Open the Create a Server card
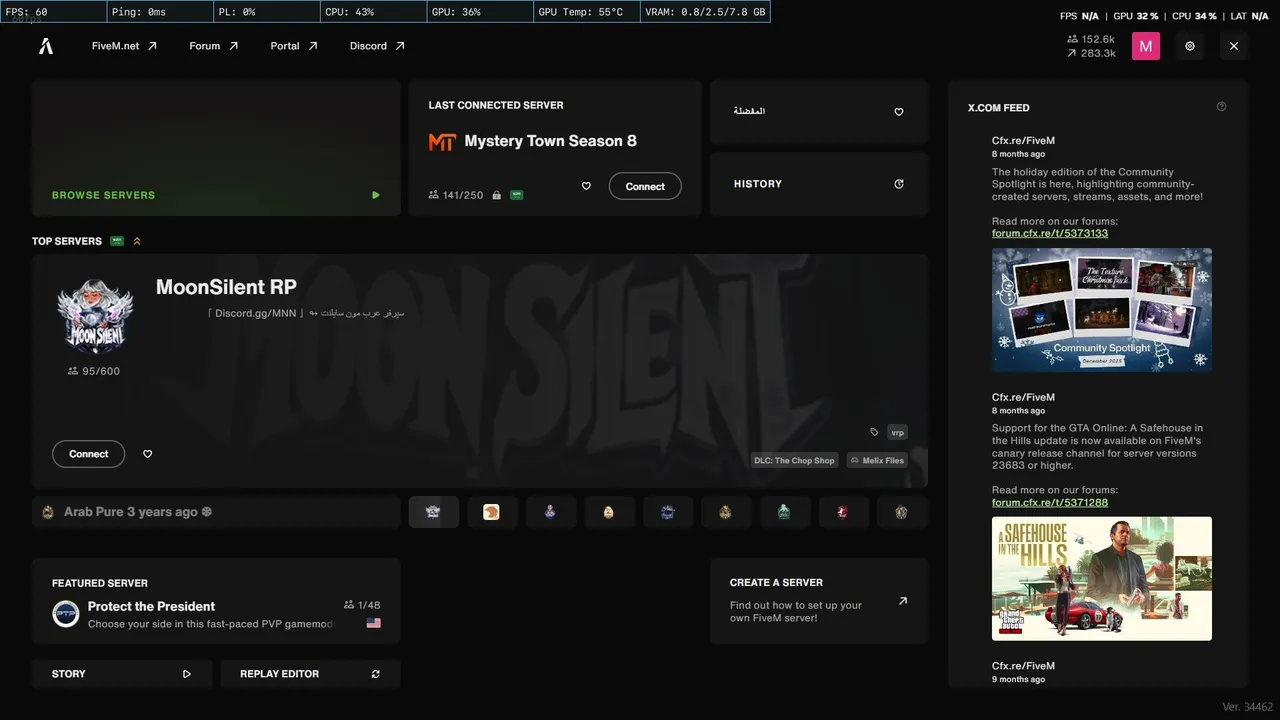The width and height of the screenshot is (1280, 720). click(x=819, y=601)
